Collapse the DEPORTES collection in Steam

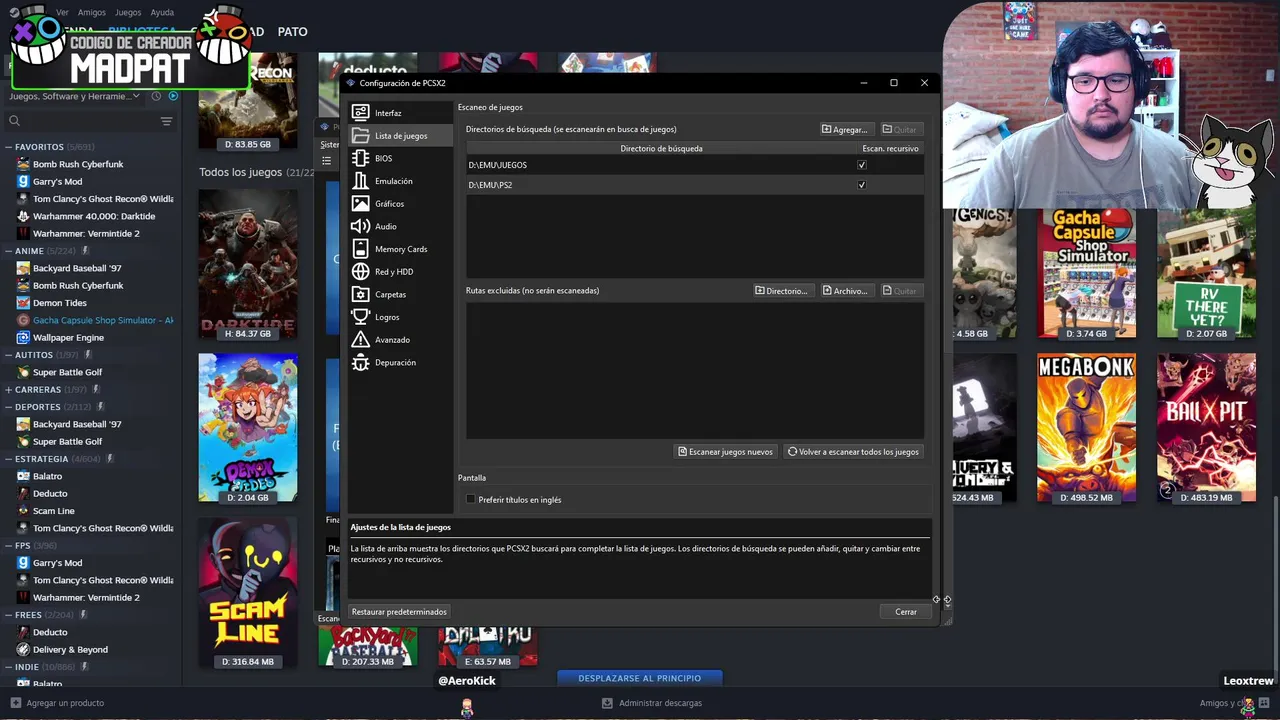click(8, 407)
